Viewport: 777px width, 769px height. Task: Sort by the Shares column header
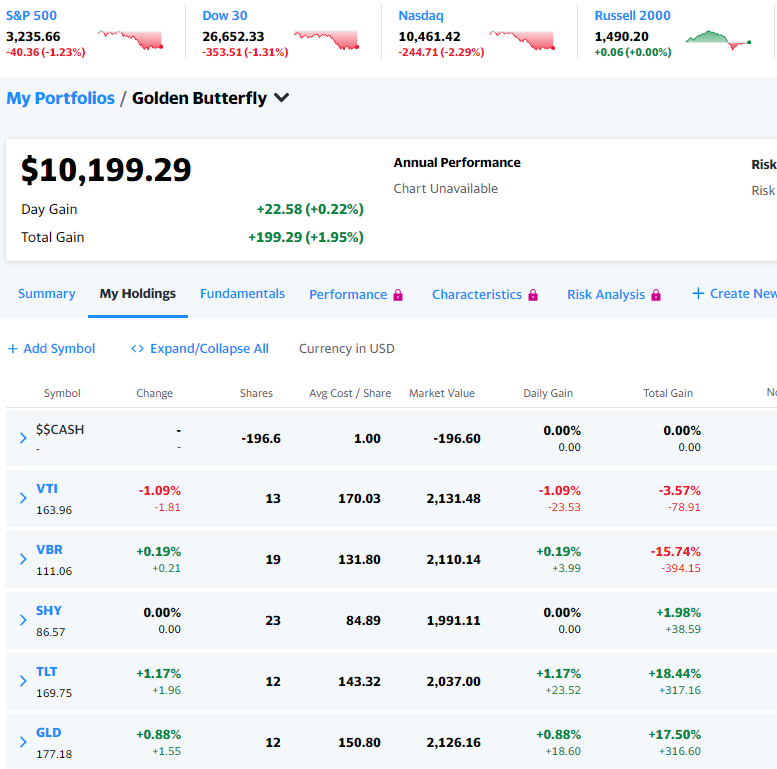tap(256, 393)
